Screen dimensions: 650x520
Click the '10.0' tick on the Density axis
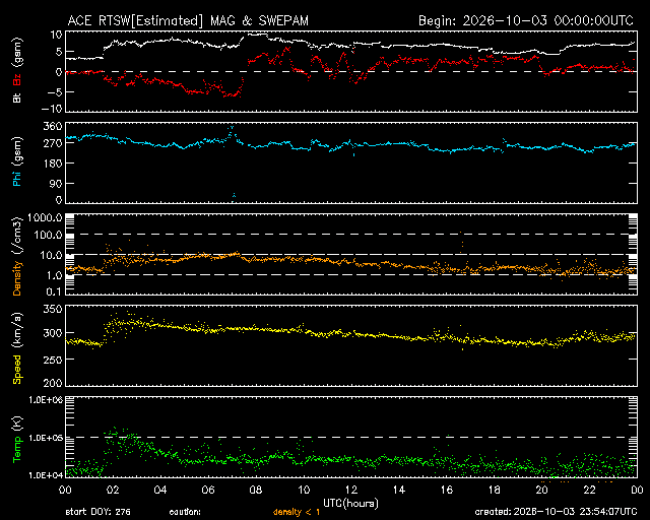[51, 255]
